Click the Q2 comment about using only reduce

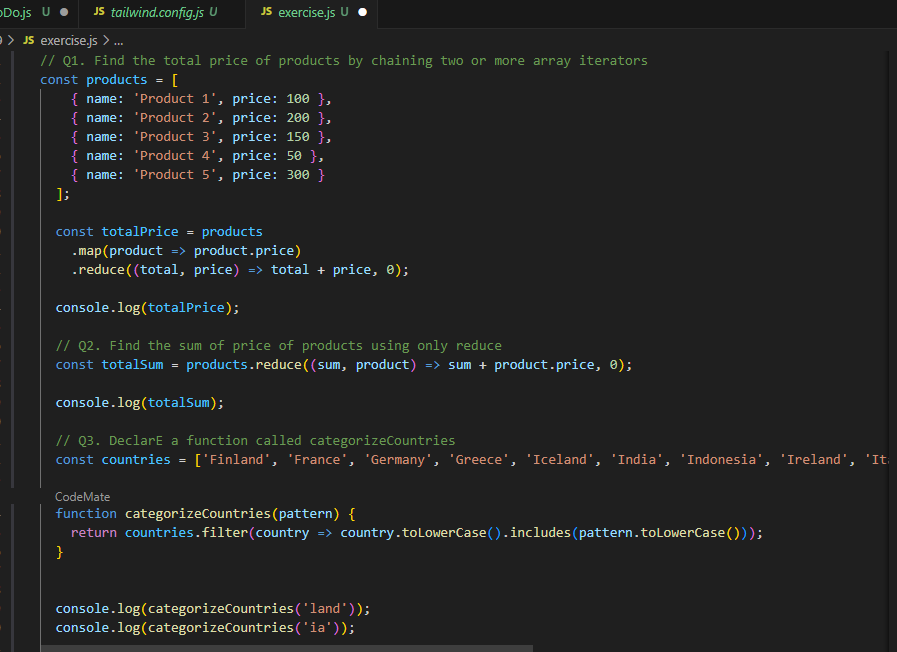(x=279, y=345)
